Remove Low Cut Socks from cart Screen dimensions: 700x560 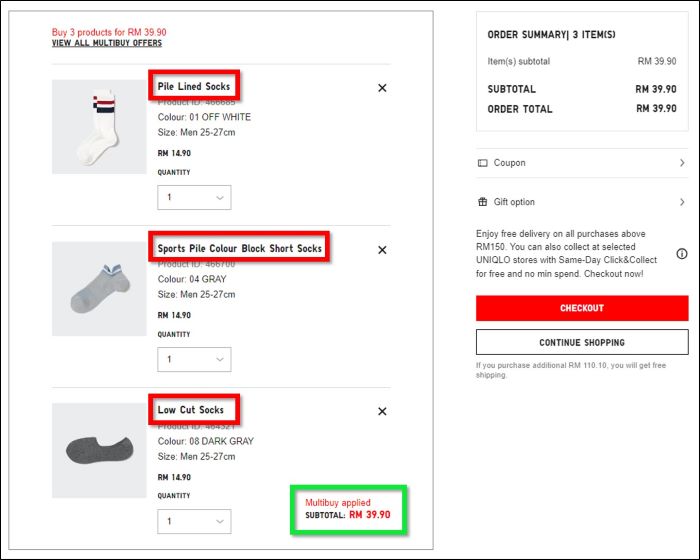[382, 411]
